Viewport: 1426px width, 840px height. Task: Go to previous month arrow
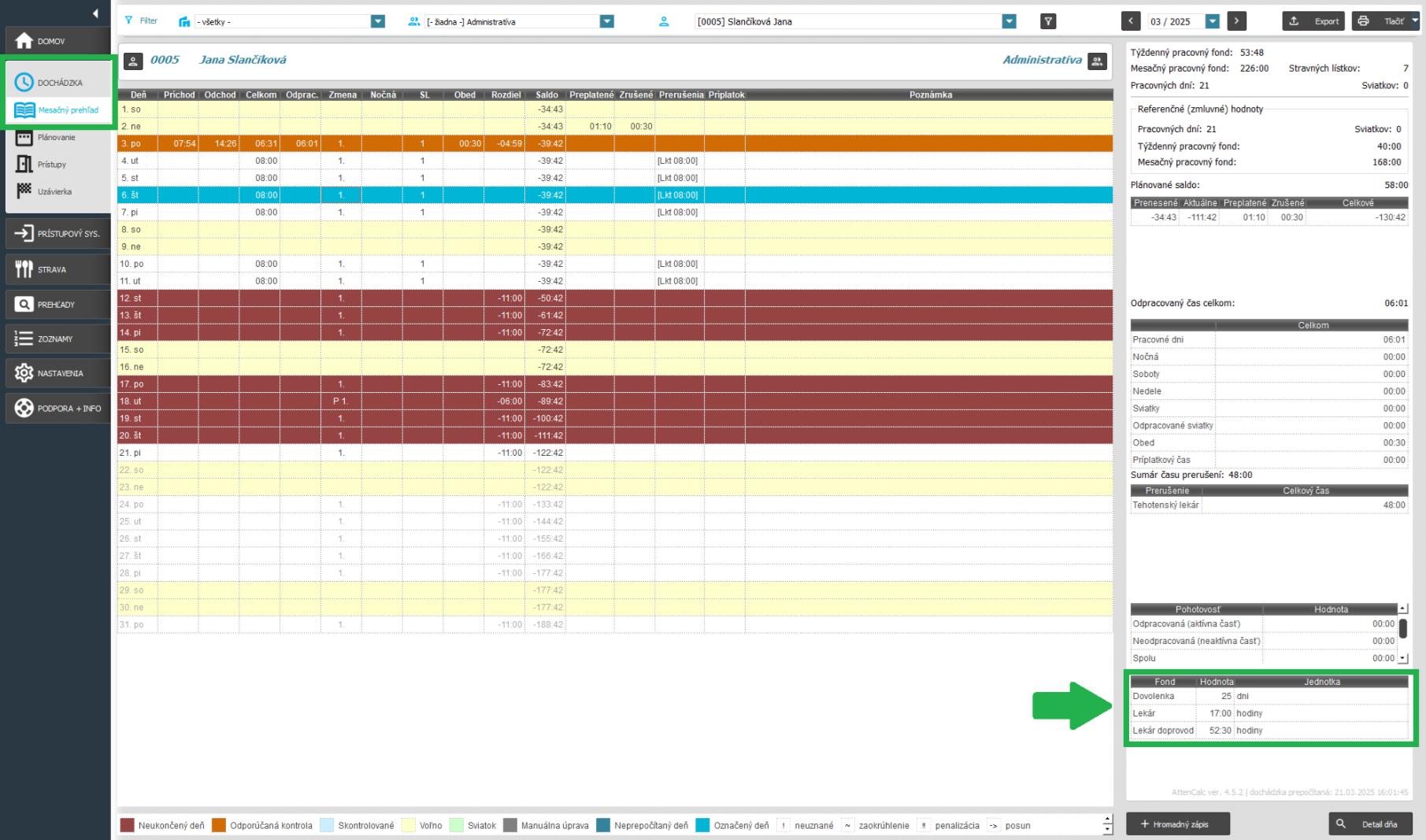(x=1131, y=22)
